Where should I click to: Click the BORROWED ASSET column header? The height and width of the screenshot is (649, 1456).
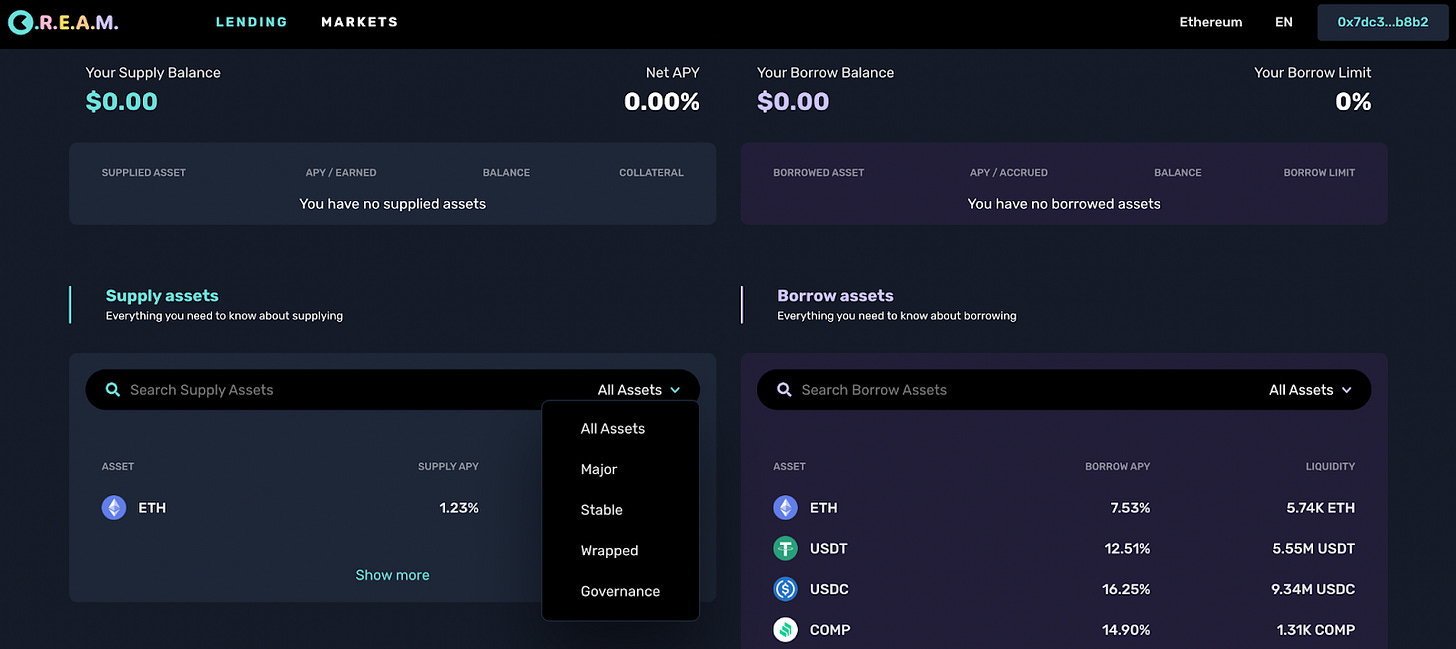click(819, 172)
